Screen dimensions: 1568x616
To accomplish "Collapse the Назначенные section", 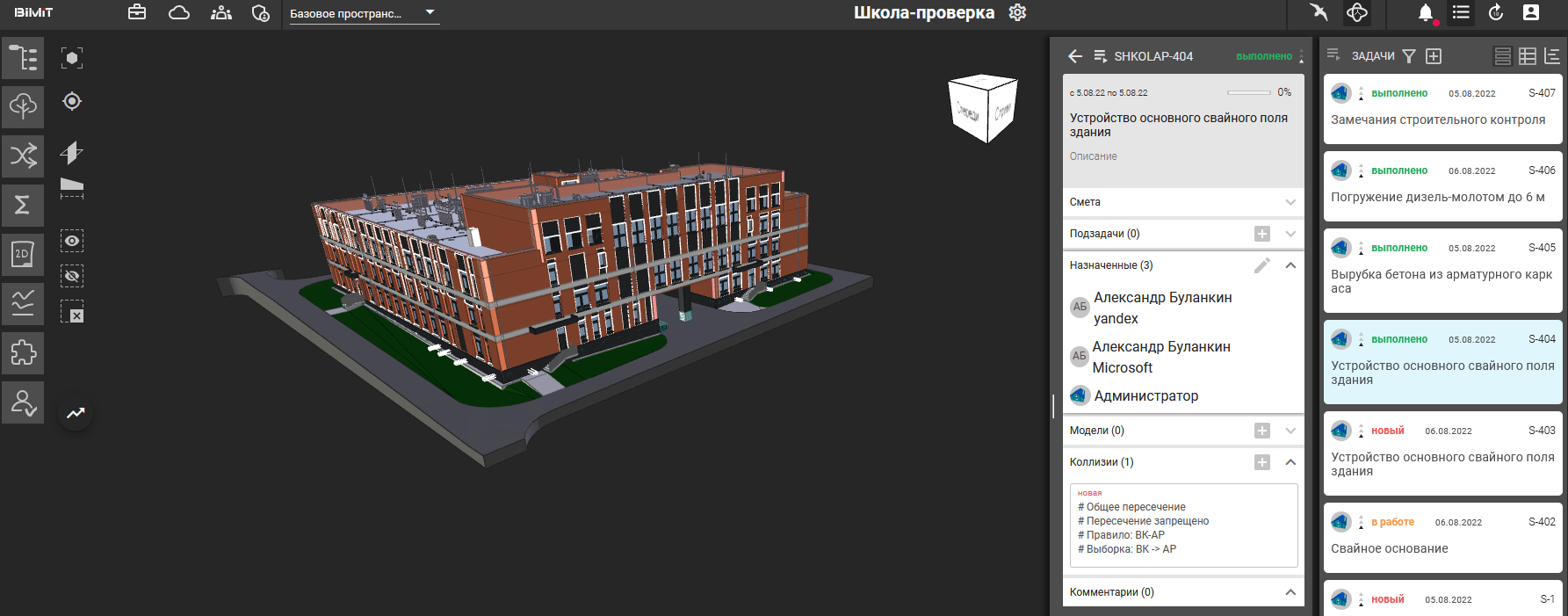I will [x=1290, y=265].
